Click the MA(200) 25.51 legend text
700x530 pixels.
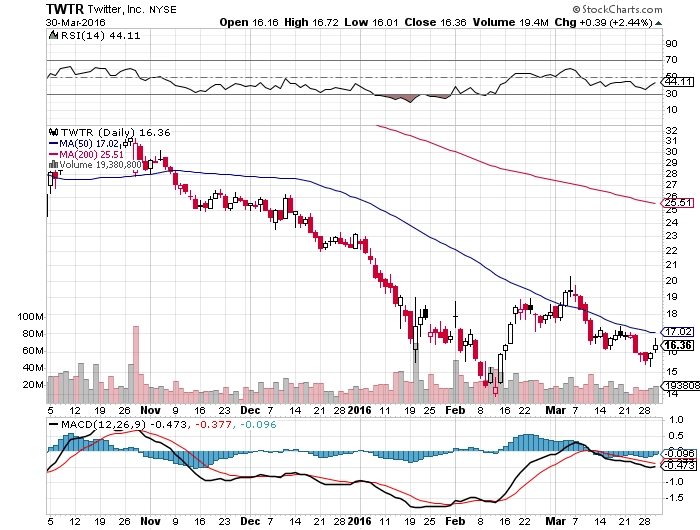pyautogui.click(x=92, y=154)
